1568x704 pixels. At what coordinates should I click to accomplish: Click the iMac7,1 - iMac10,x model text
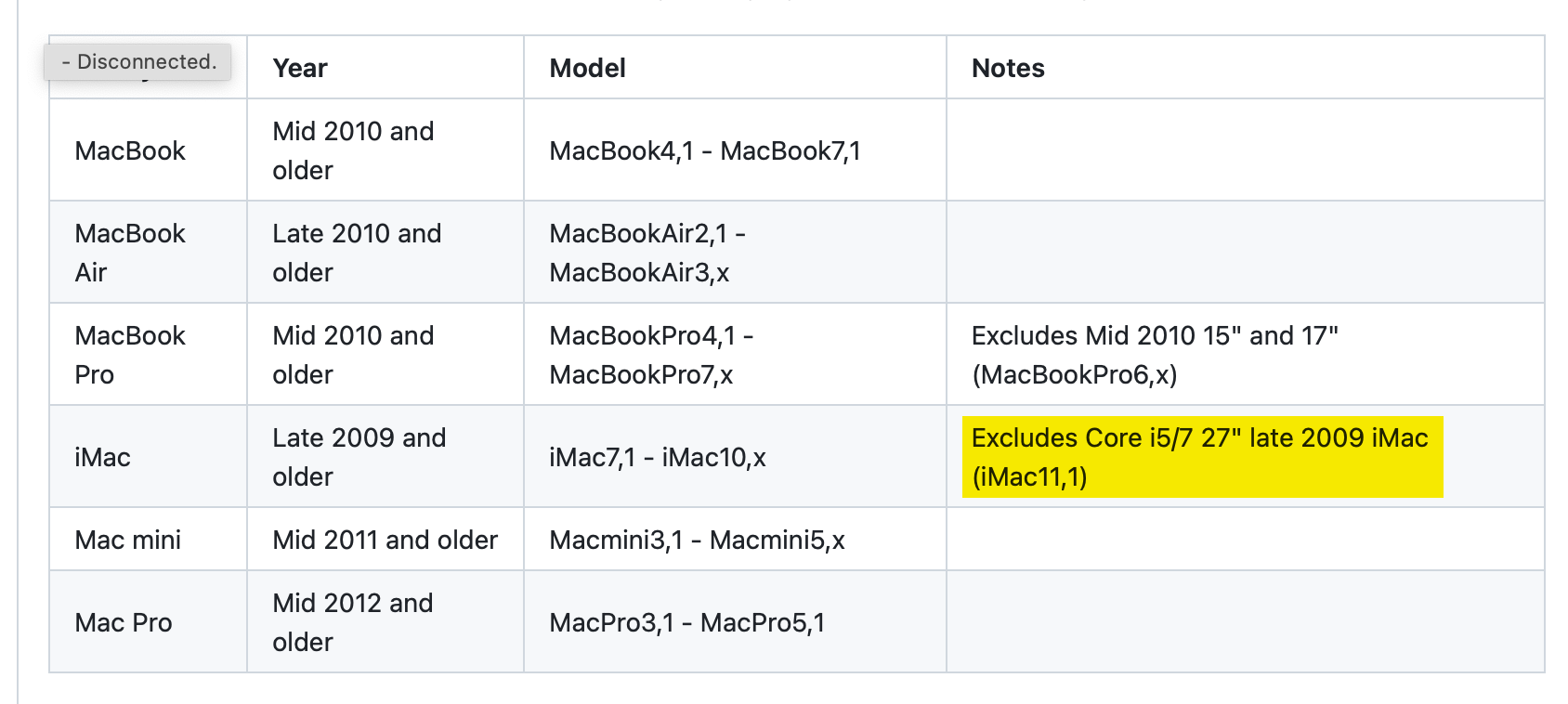658,458
